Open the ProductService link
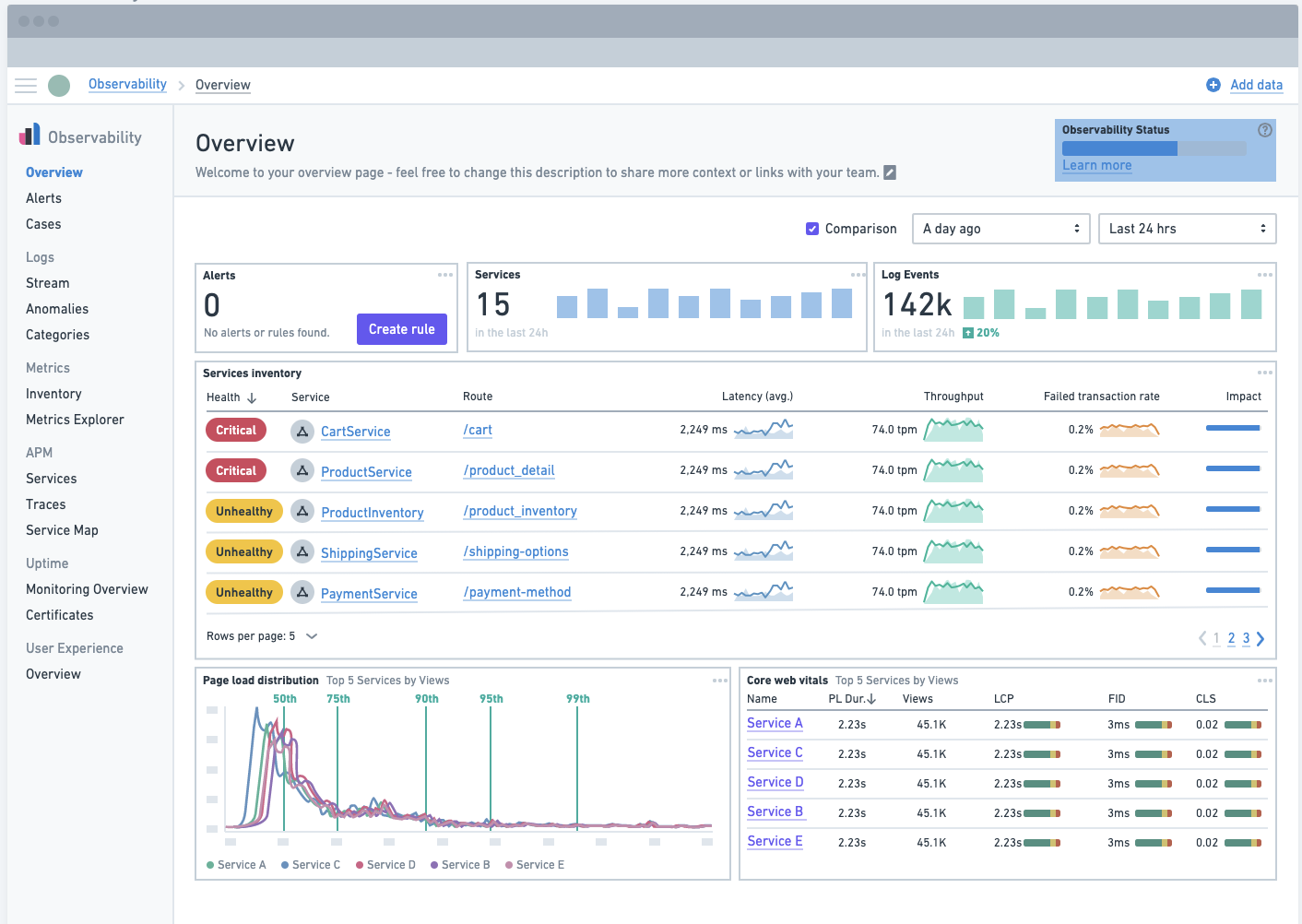The height and width of the screenshot is (924, 1302). (x=366, y=472)
